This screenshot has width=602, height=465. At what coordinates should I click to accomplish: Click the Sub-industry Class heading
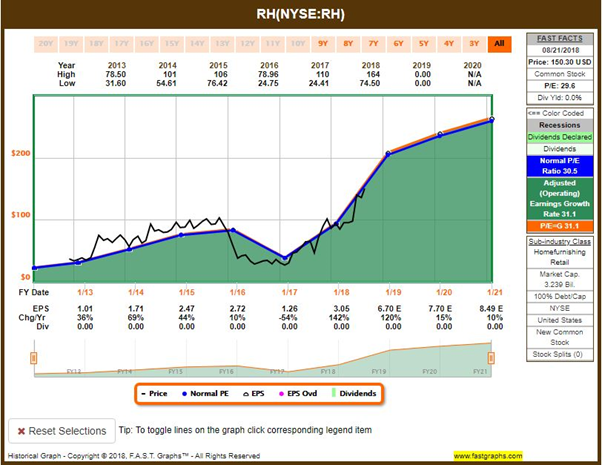[560, 242]
